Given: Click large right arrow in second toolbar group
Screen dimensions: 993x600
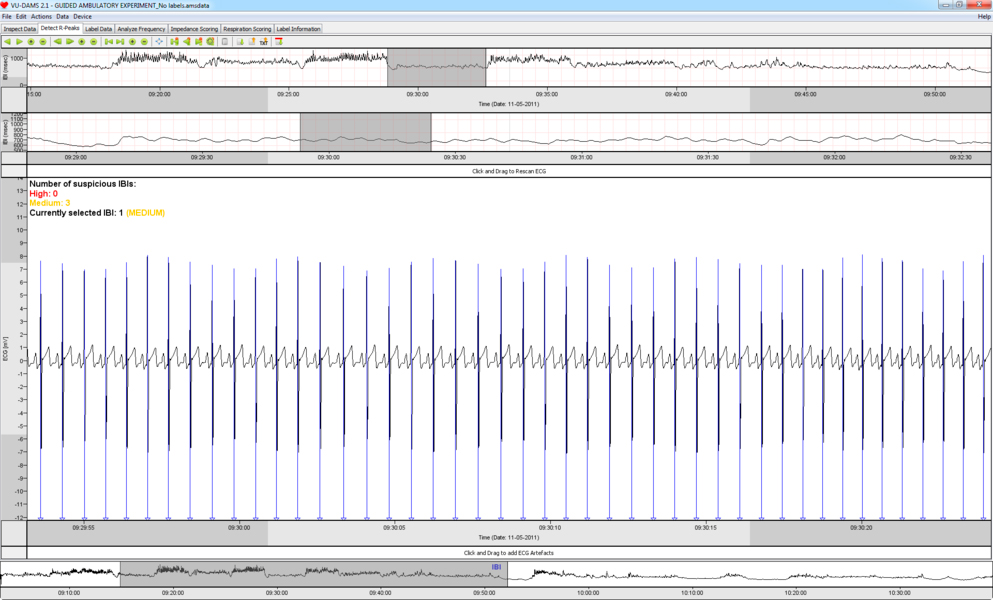Looking at the screenshot, I should [70, 42].
